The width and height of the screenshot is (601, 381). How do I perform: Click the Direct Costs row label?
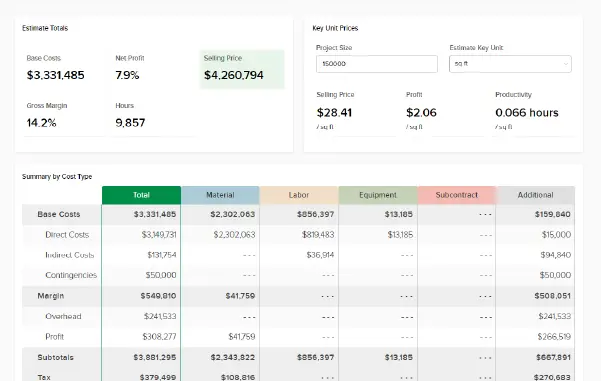click(x=67, y=235)
